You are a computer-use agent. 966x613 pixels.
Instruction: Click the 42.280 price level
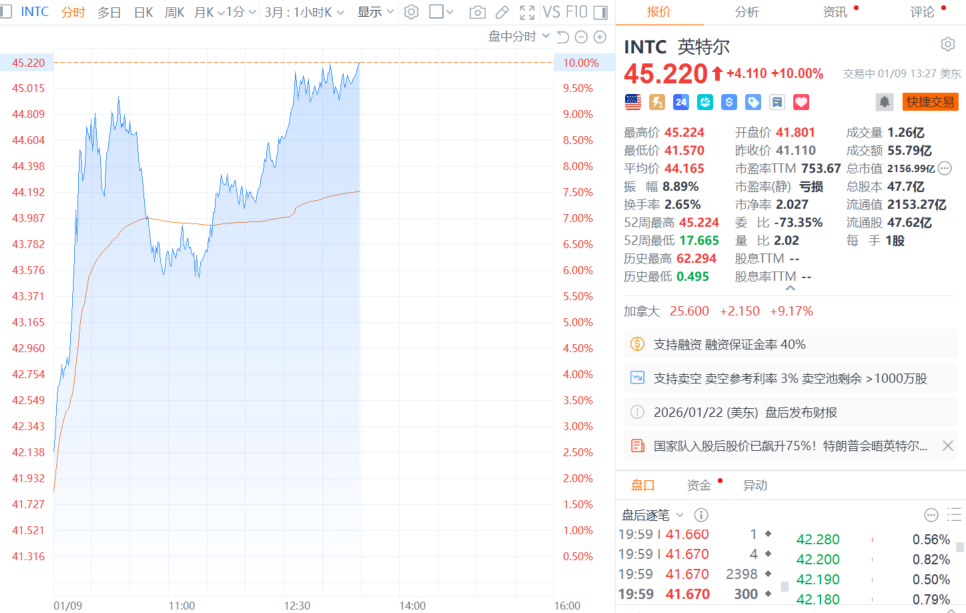pos(818,539)
